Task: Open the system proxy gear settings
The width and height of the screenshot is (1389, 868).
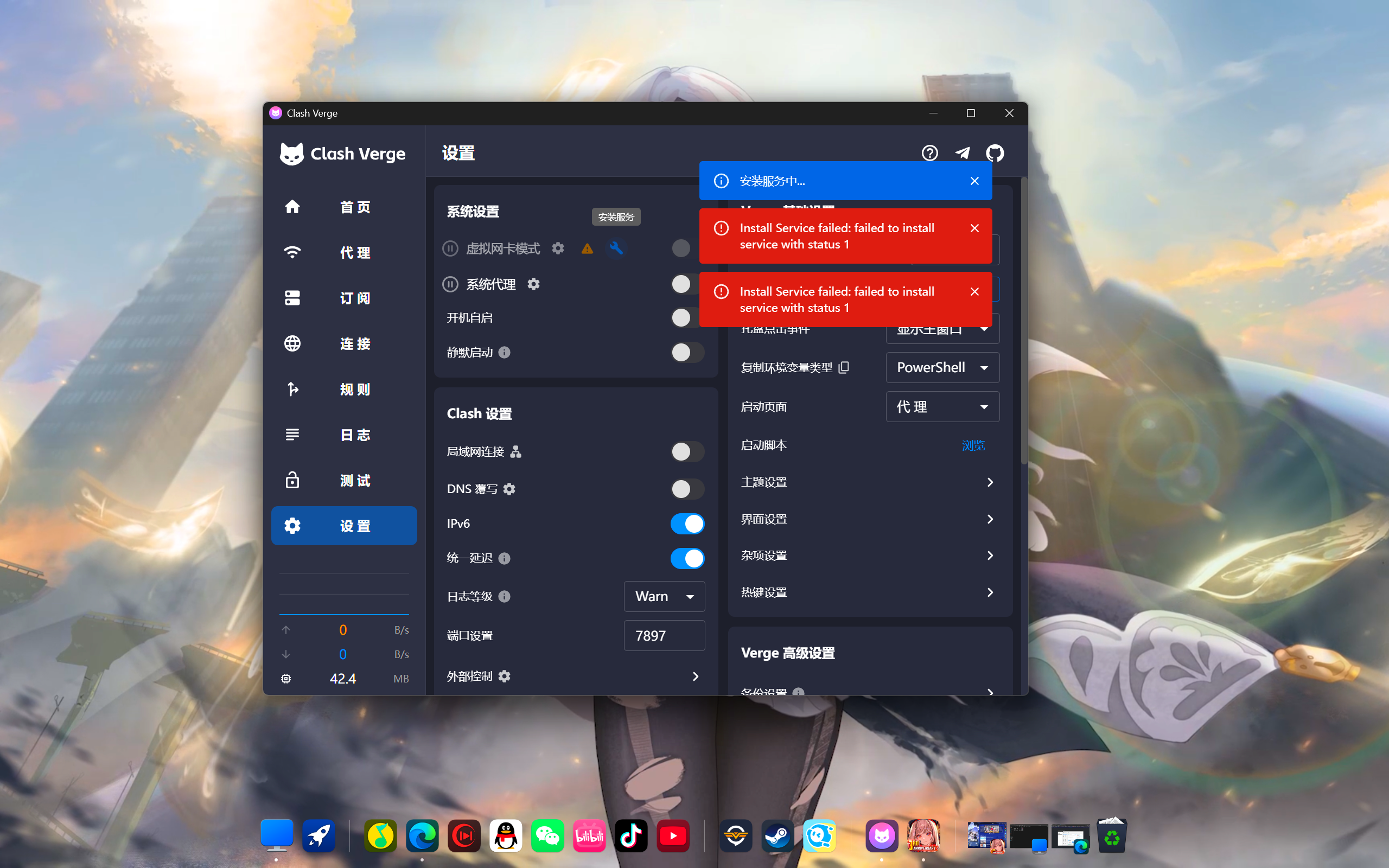Action: [533, 284]
